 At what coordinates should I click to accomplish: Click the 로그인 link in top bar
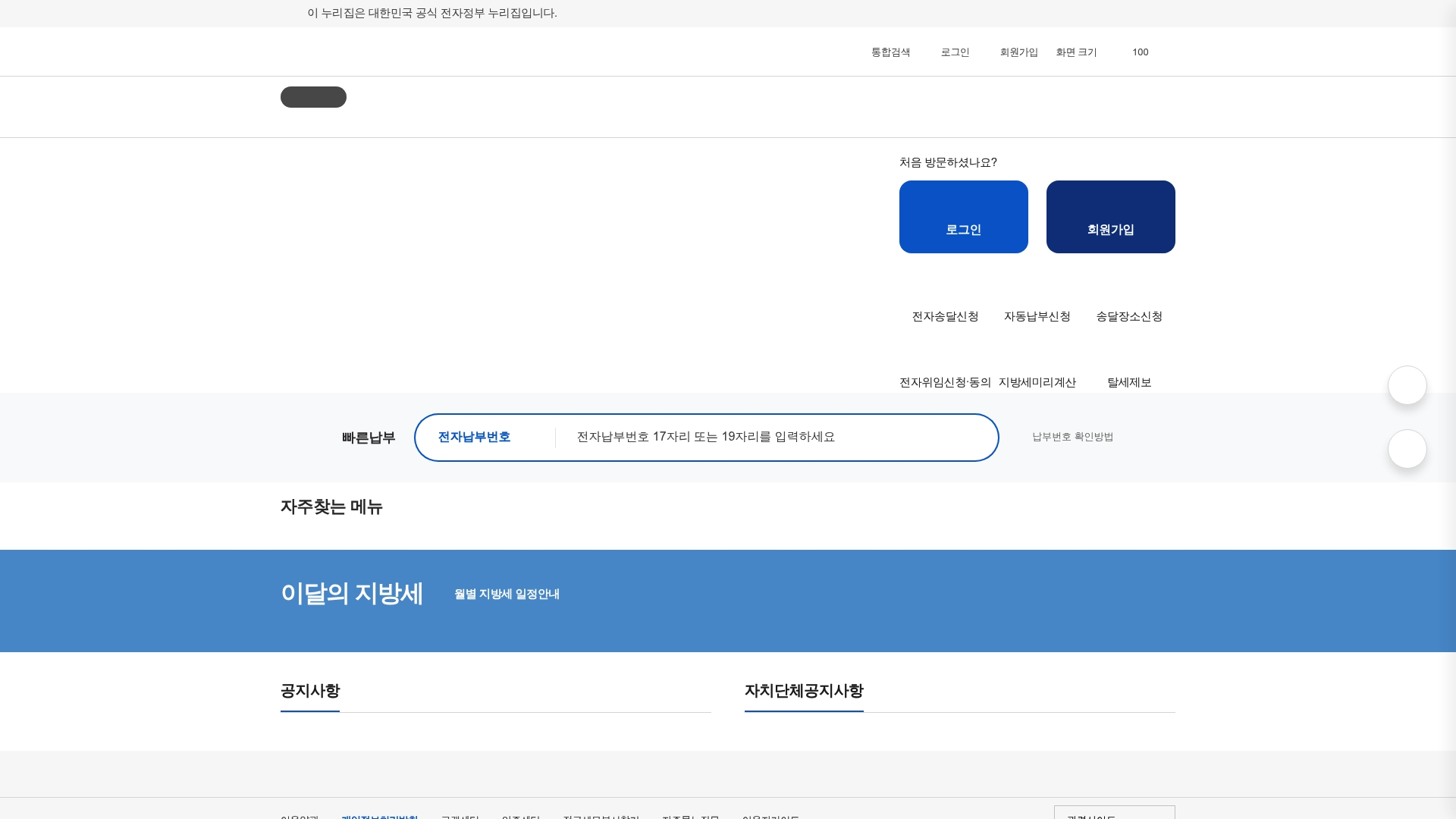[x=955, y=52]
